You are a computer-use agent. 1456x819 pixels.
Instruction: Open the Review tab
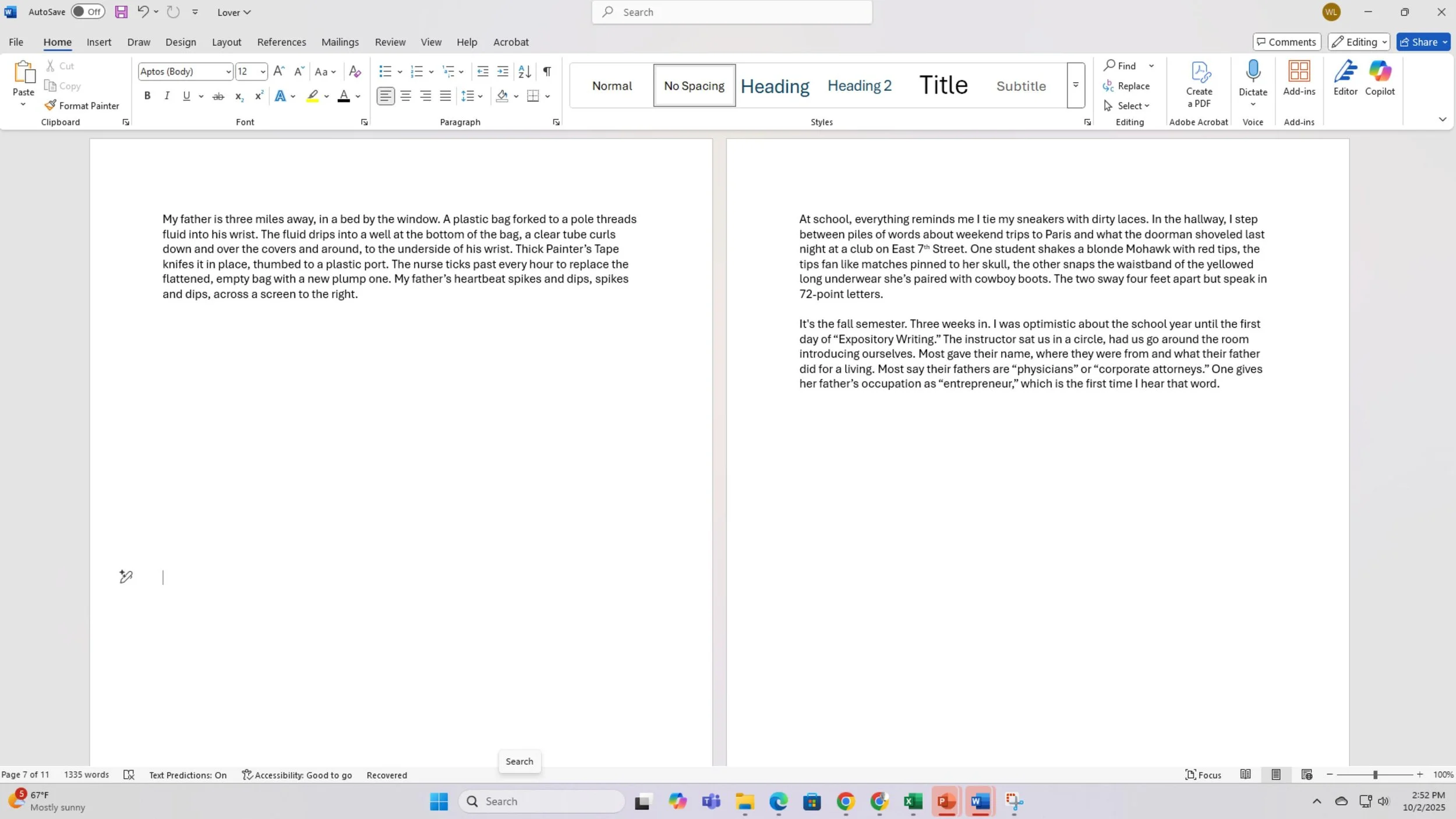click(390, 42)
